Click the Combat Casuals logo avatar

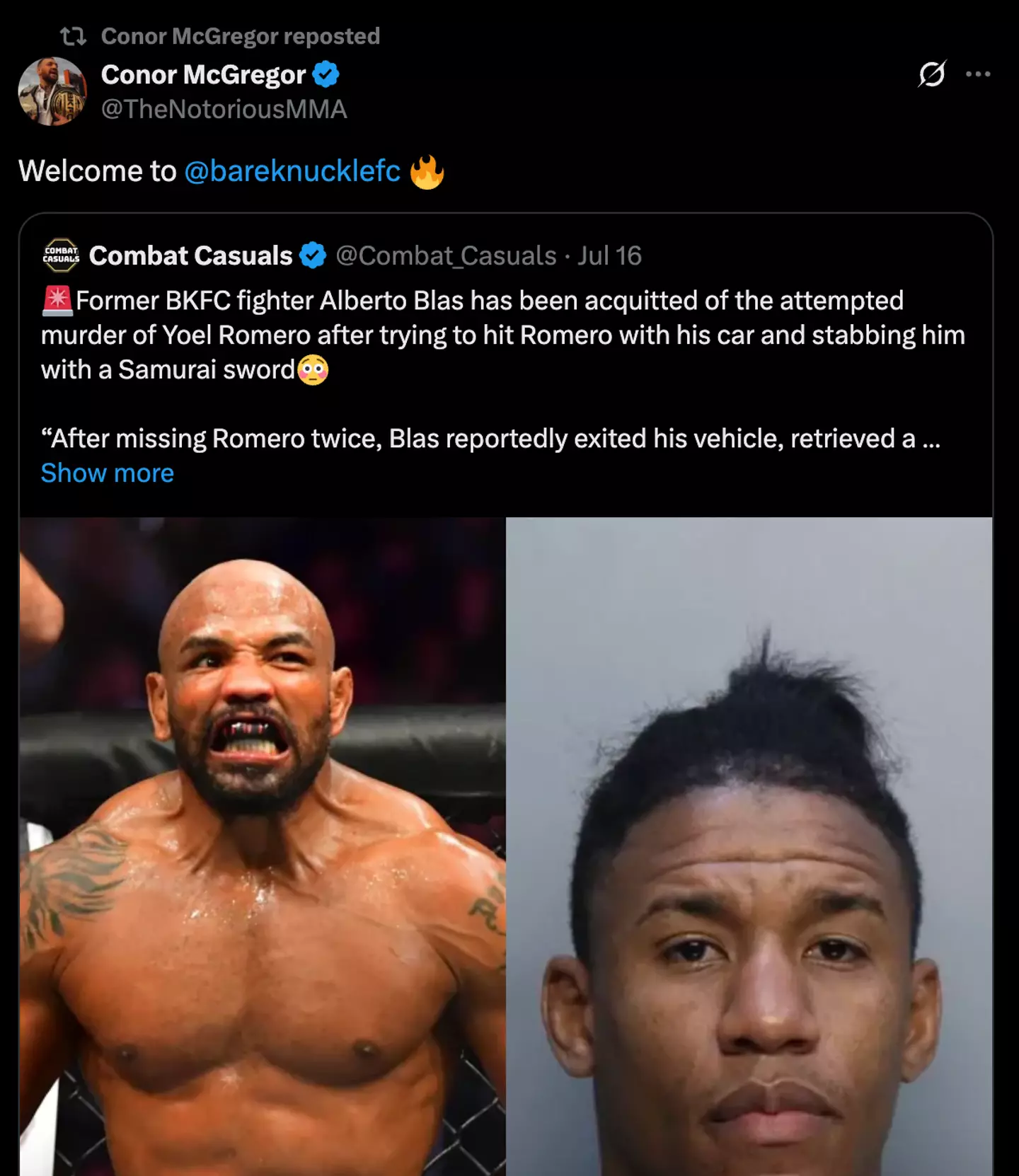tap(61, 255)
